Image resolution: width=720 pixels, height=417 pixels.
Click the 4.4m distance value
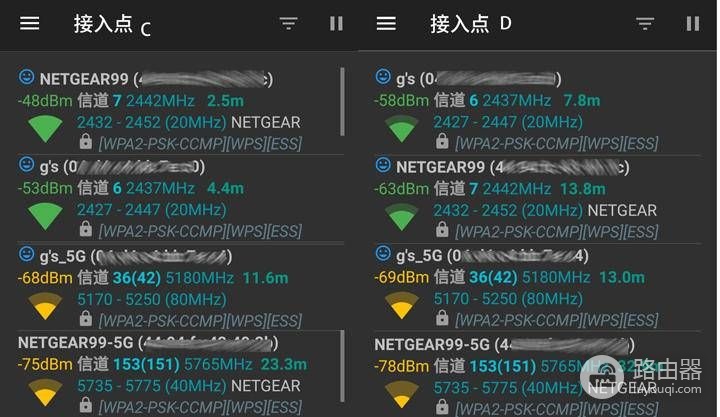point(225,188)
